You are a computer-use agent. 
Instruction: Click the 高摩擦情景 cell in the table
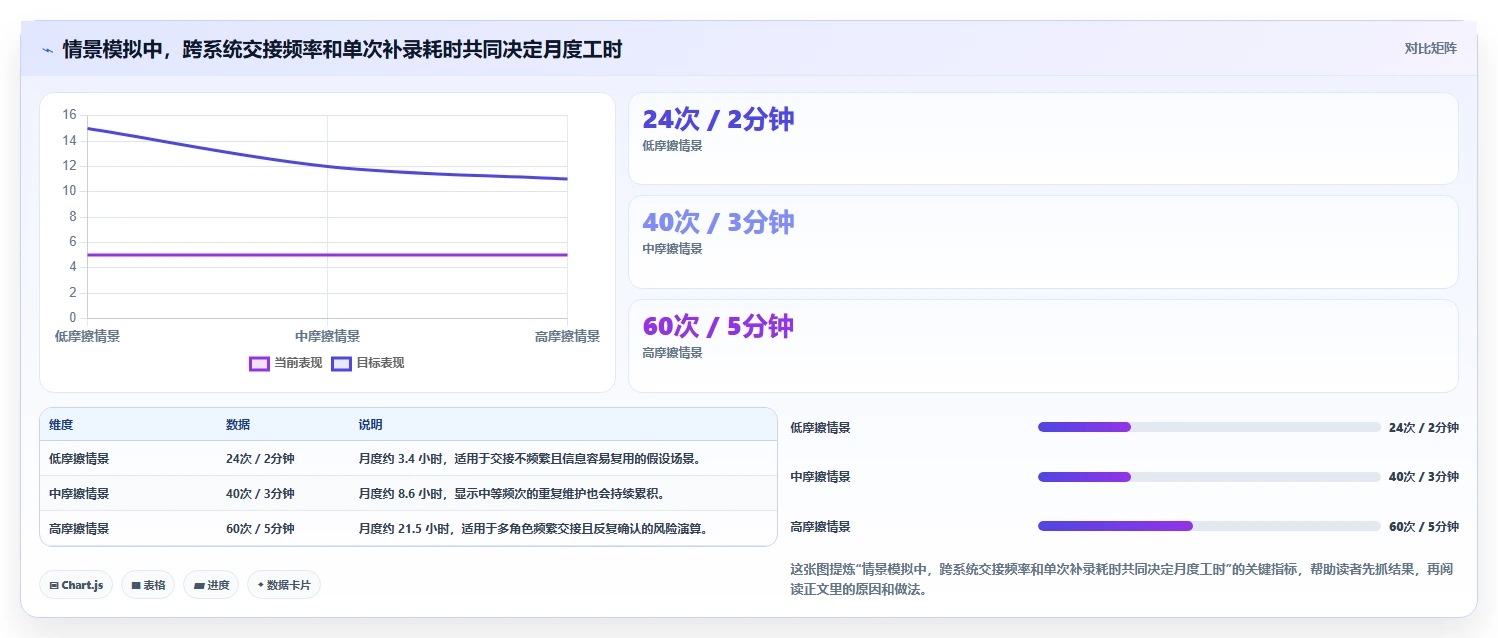tap(79, 528)
